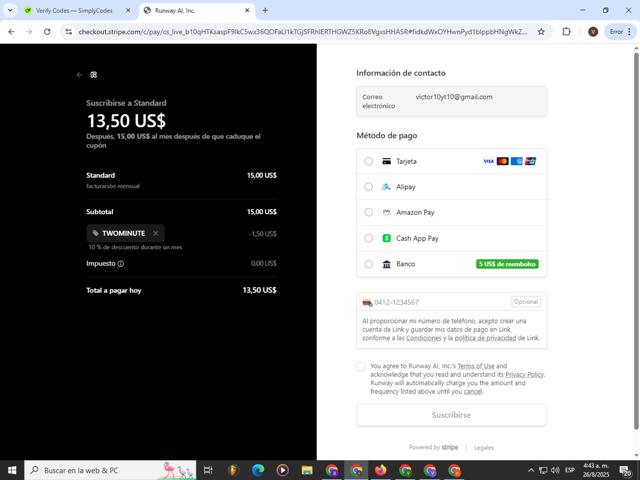Click the Runway logo icon

coord(94,75)
